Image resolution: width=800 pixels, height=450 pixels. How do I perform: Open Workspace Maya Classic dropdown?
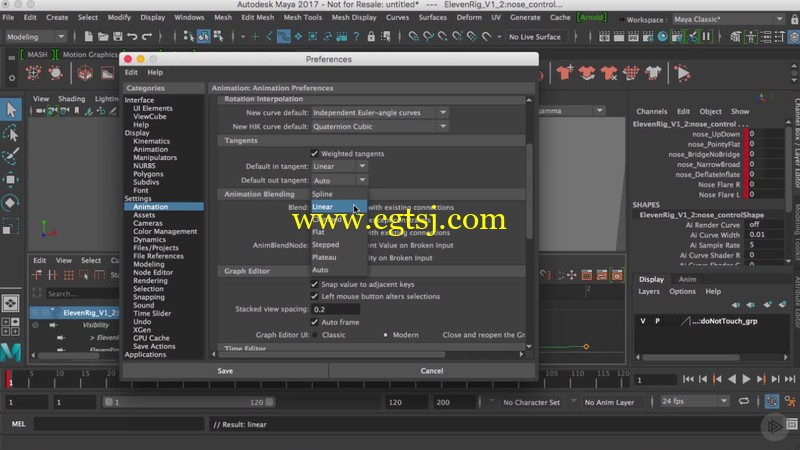coord(728,19)
